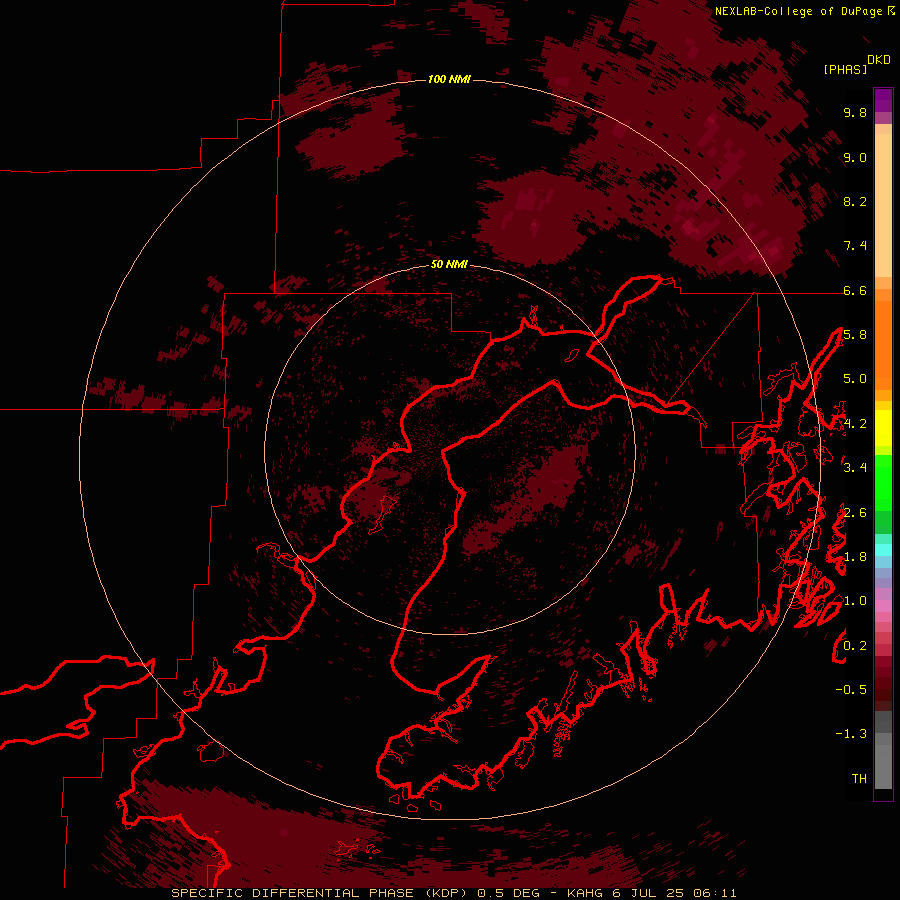This screenshot has width=900, height=900.
Task: Click the 5.0 color scale value
Action: point(855,379)
